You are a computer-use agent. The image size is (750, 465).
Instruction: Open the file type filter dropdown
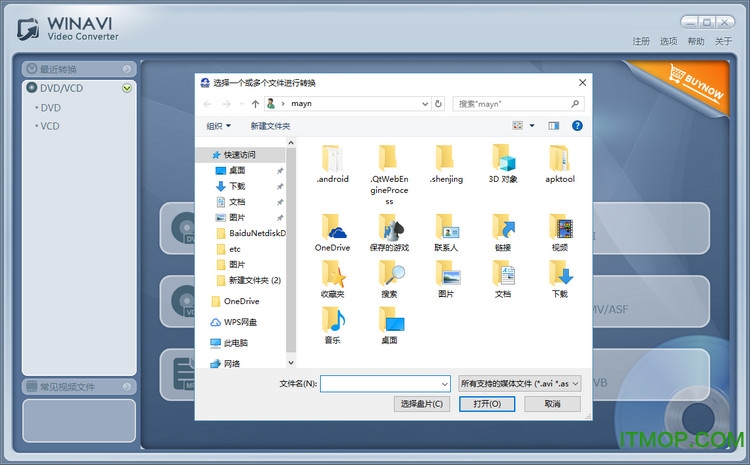[x=518, y=383]
